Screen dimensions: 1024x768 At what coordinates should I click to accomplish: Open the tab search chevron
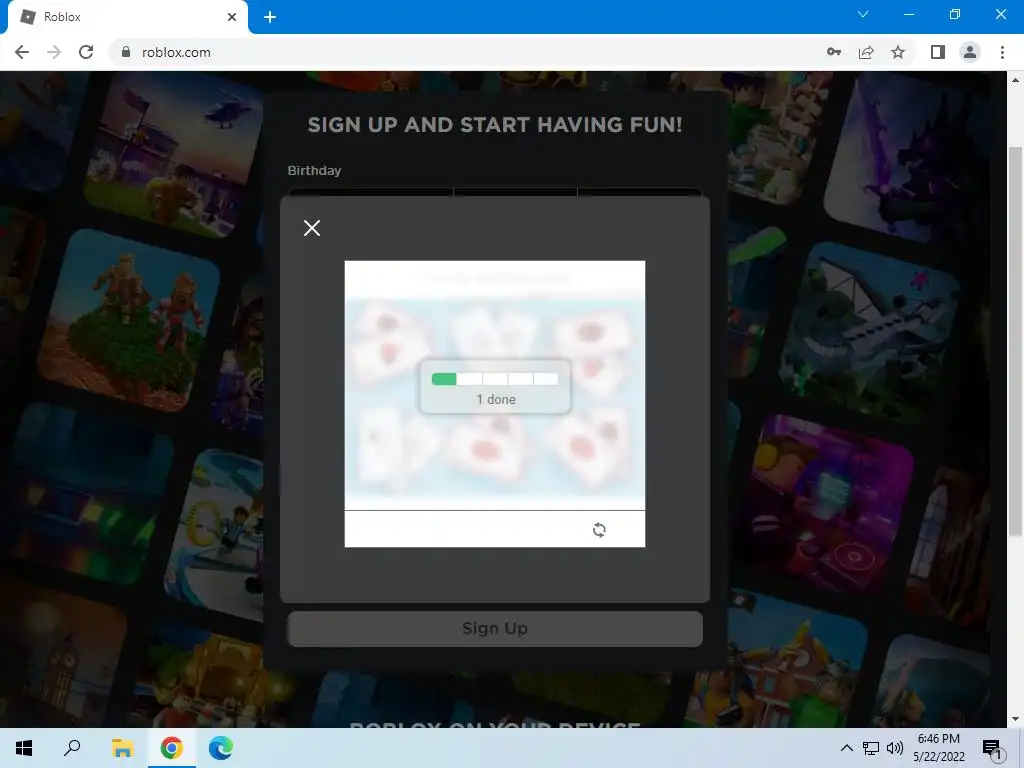click(x=863, y=14)
